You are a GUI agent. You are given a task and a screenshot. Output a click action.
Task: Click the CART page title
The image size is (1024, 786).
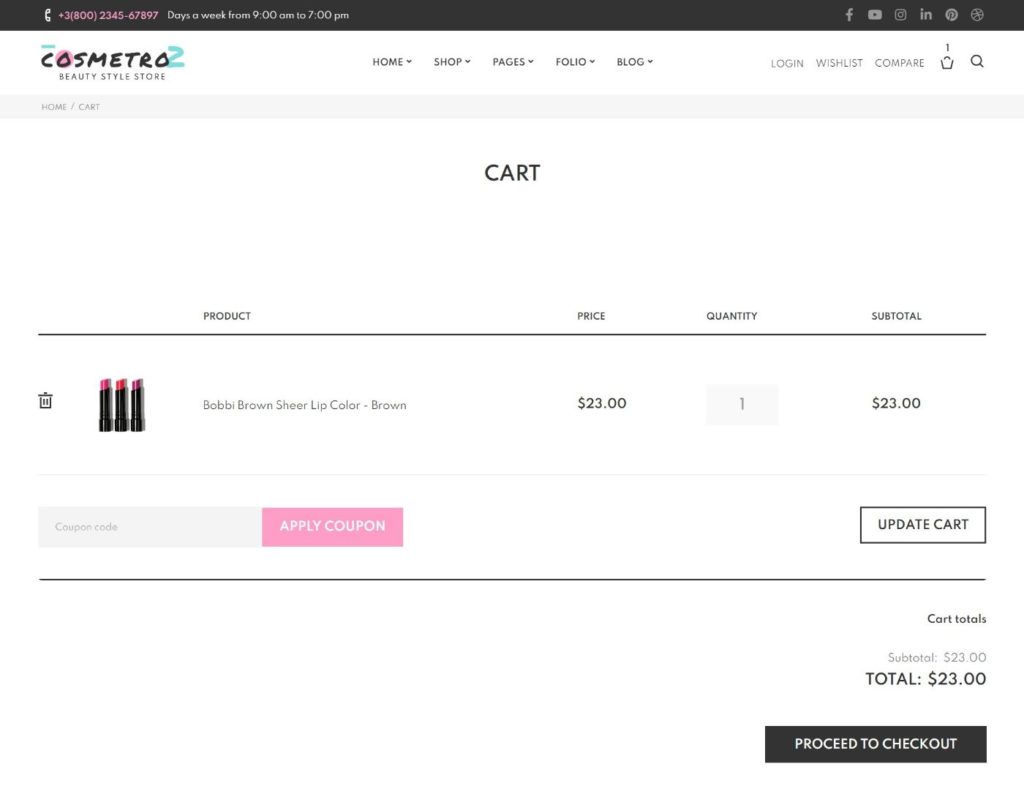(x=512, y=173)
